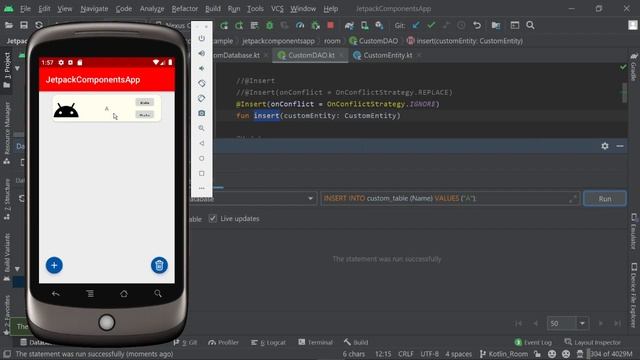The width and height of the screenshot is (640, 360).
Task: Click the Save All toolbar icon
Action: click(x=24, y=25)
